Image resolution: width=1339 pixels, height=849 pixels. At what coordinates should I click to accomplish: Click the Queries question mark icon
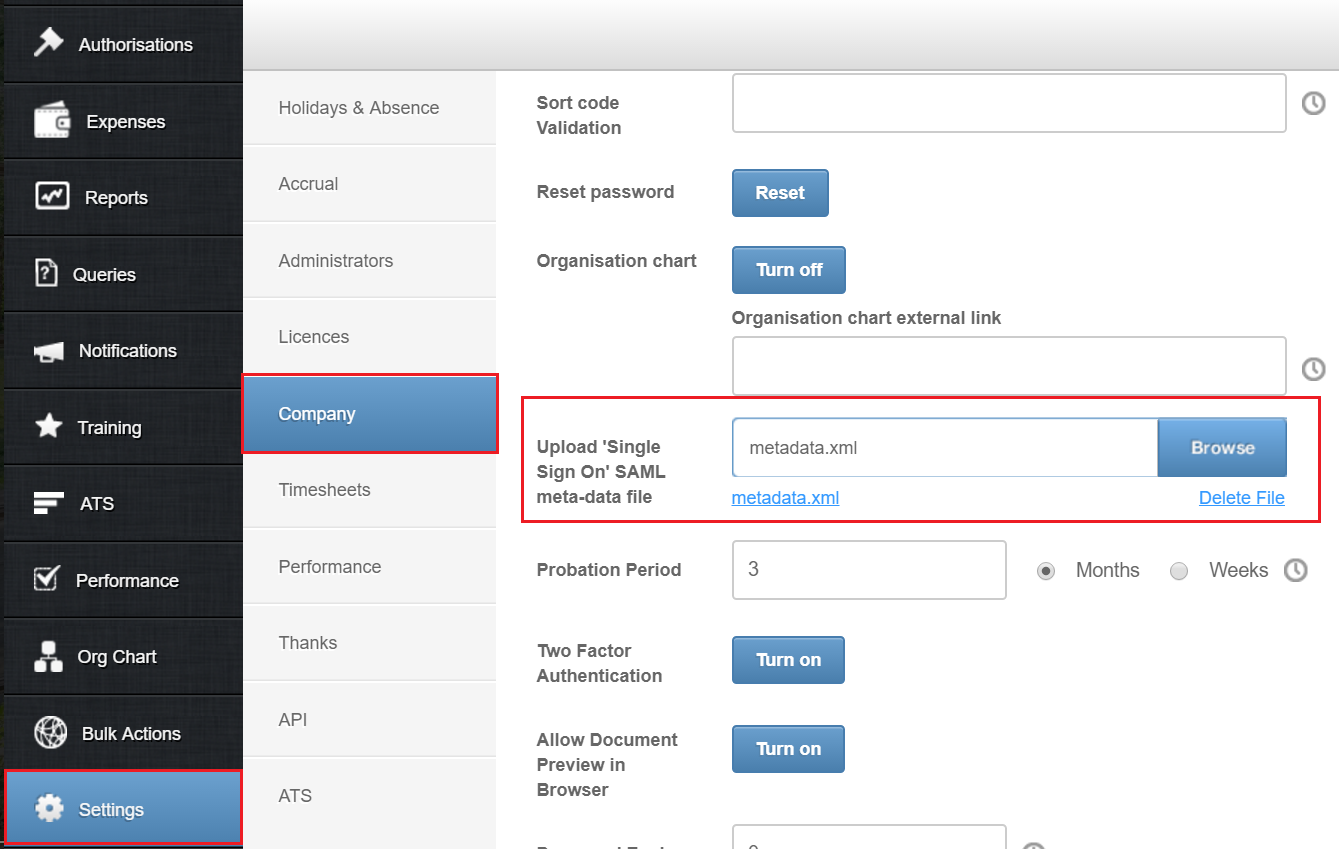(46, 273)
